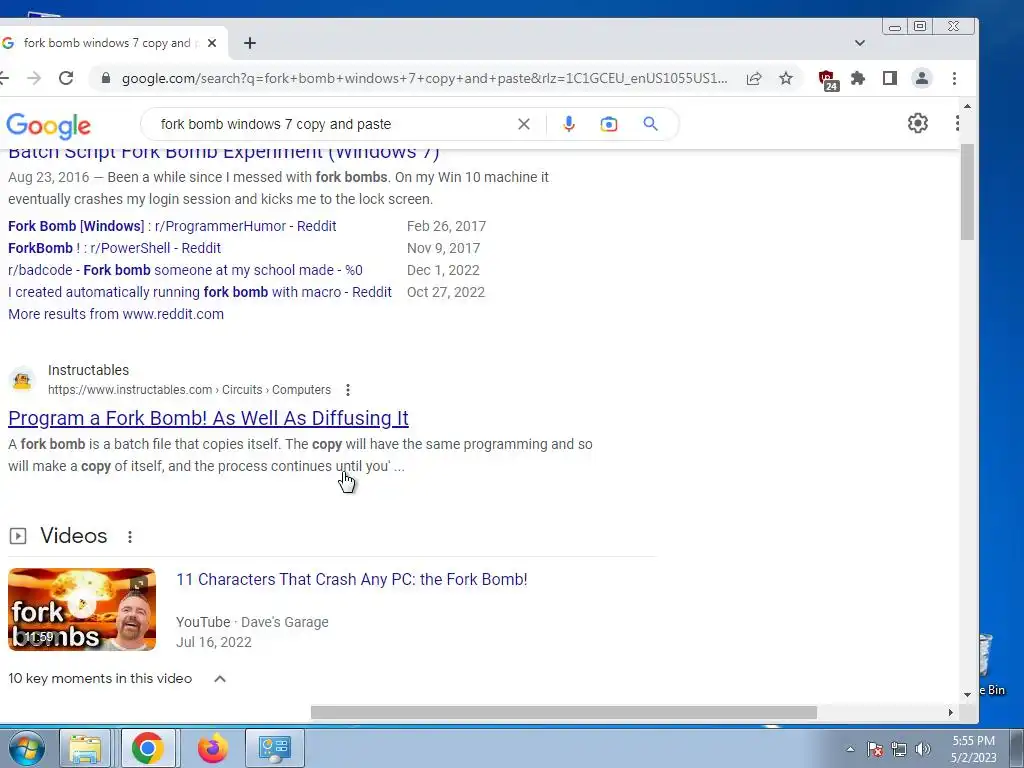This screenshot has width=1024, height=768.
Task: Open Program a Fork Bomb result link
Action: point(208,418)
